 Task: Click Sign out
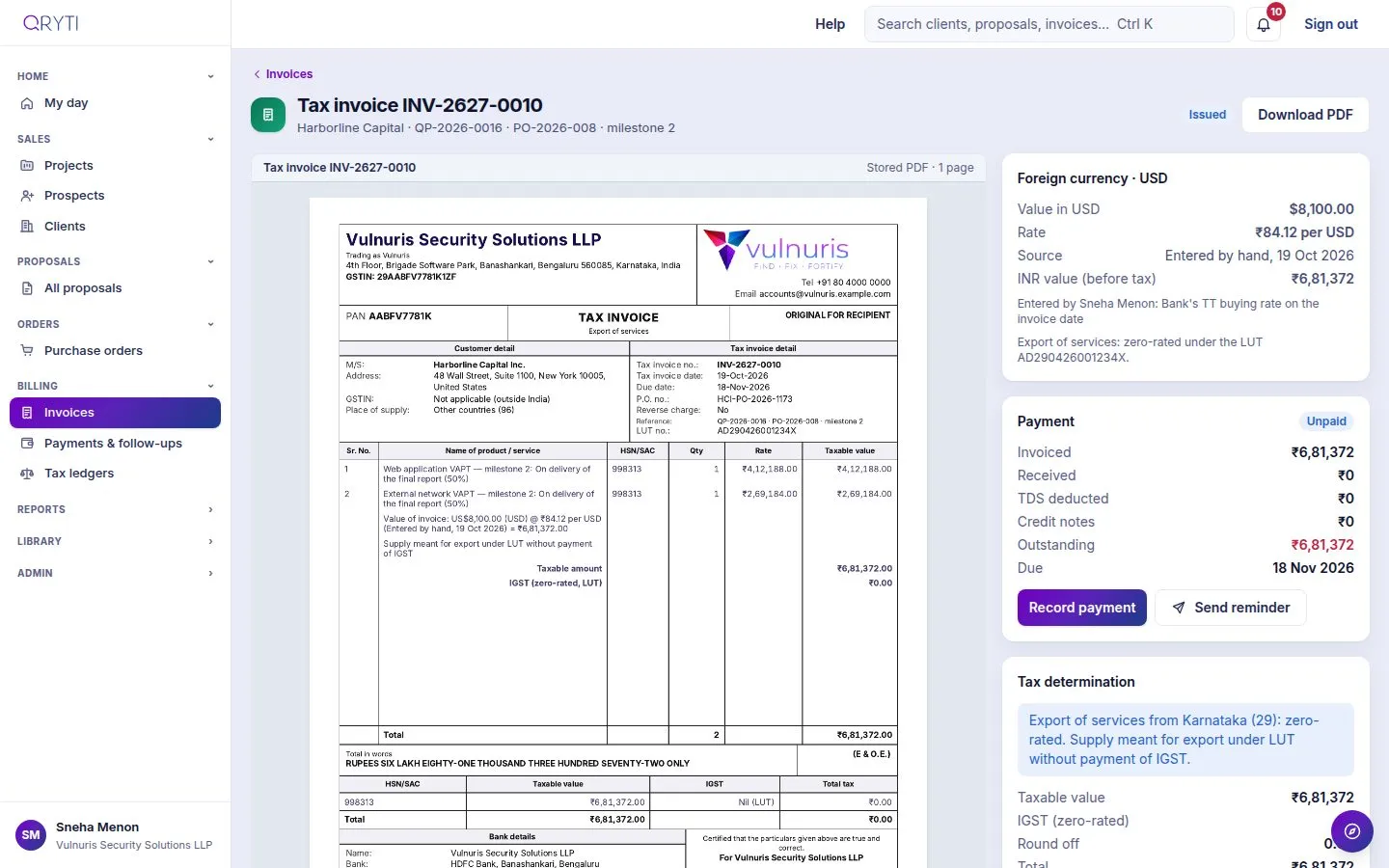pyautogui.click(x=1331, y=24)
